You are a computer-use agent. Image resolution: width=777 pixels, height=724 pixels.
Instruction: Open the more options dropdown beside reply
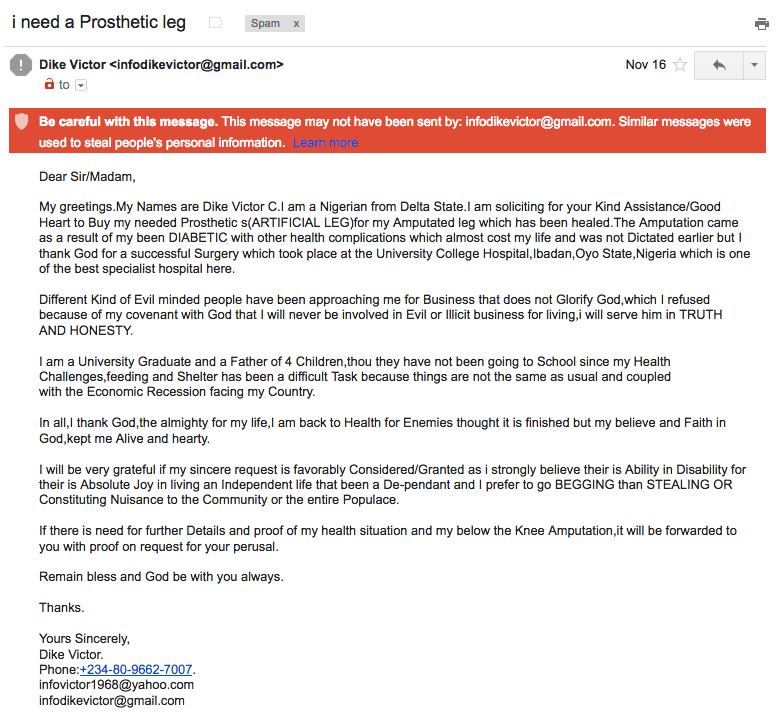click(x=754, y=65)
